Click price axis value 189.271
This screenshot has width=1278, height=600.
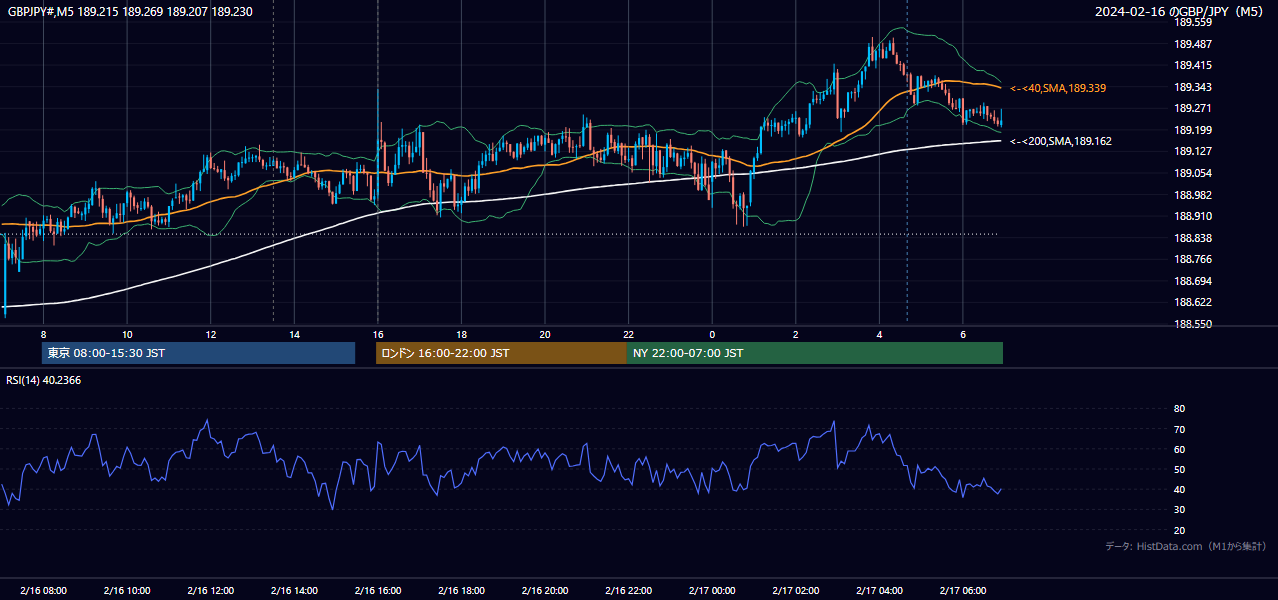(x=1193, y=108)
